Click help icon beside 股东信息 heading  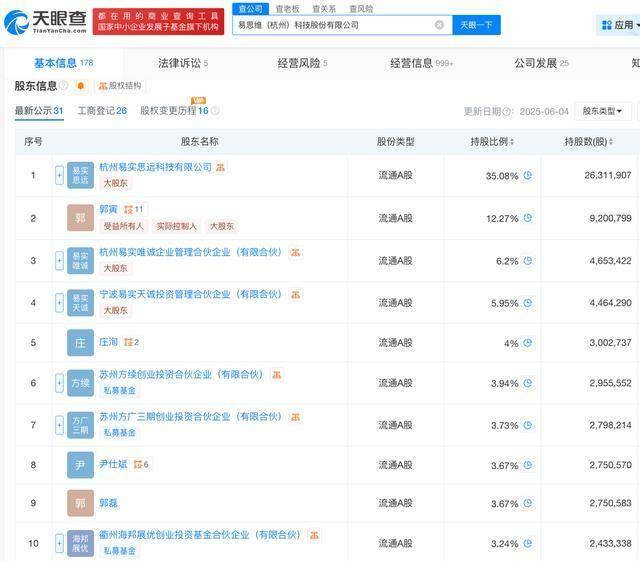point(64,86)
